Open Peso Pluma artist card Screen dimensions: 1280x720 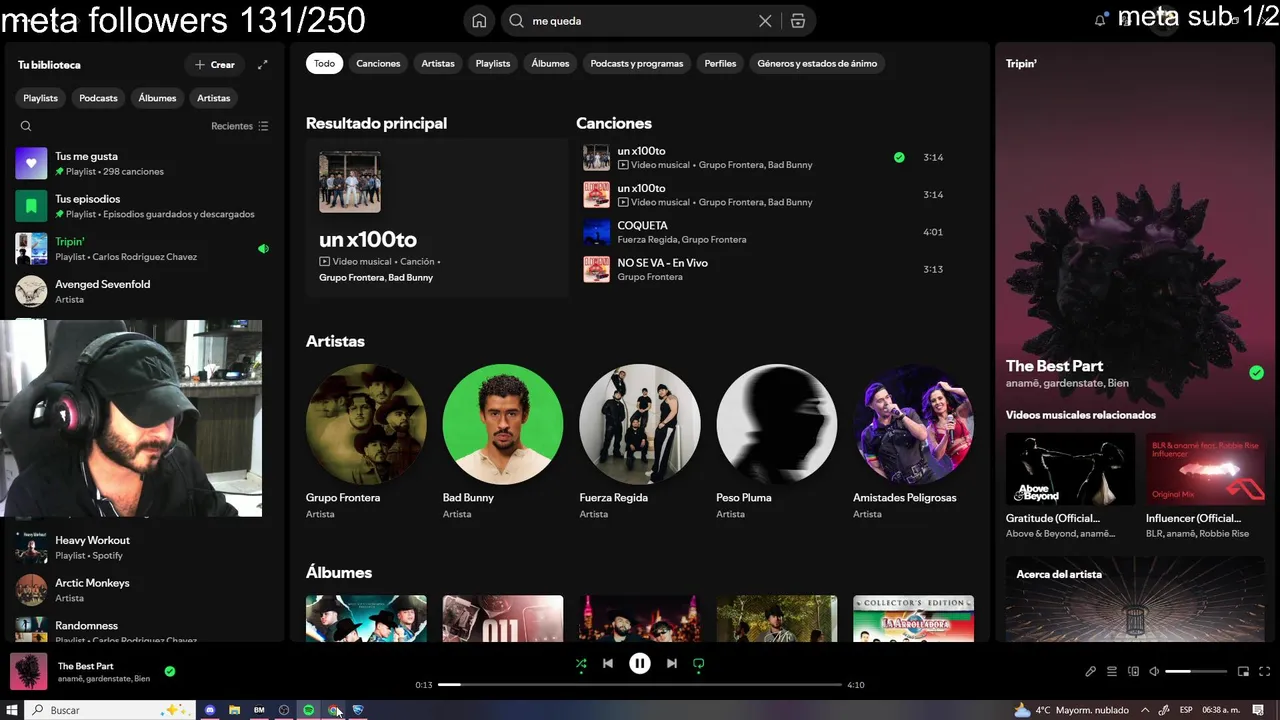(x=777, y=441)
